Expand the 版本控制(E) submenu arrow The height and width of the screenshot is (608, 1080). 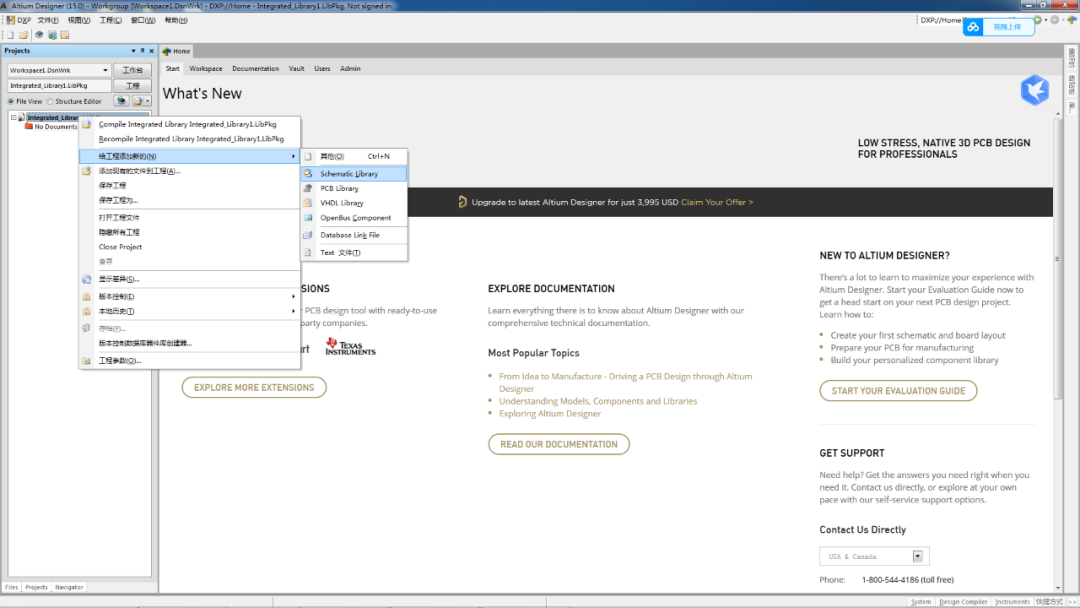(293, 297)
